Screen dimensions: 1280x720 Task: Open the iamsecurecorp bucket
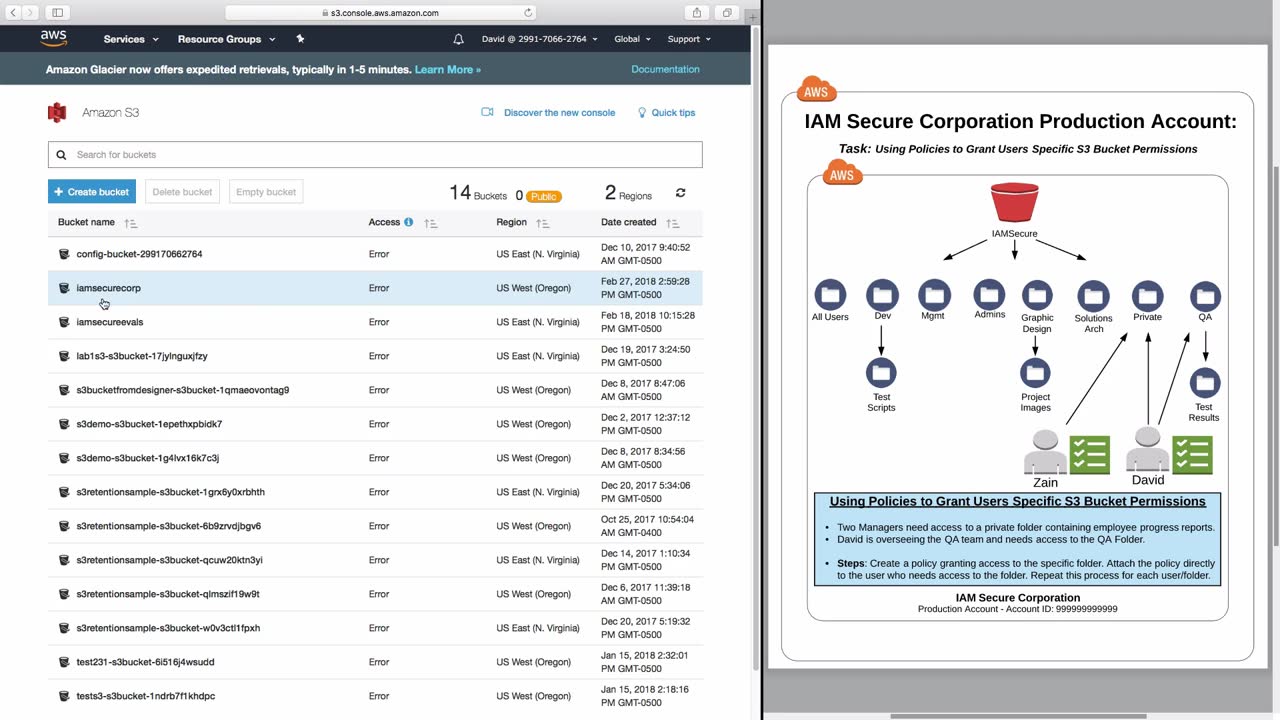click(108, 288)
